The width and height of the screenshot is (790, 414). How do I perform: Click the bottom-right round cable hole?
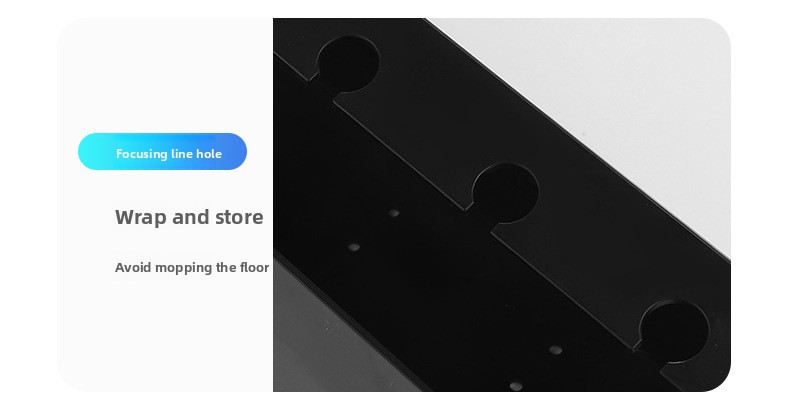[x=674, y=331]
